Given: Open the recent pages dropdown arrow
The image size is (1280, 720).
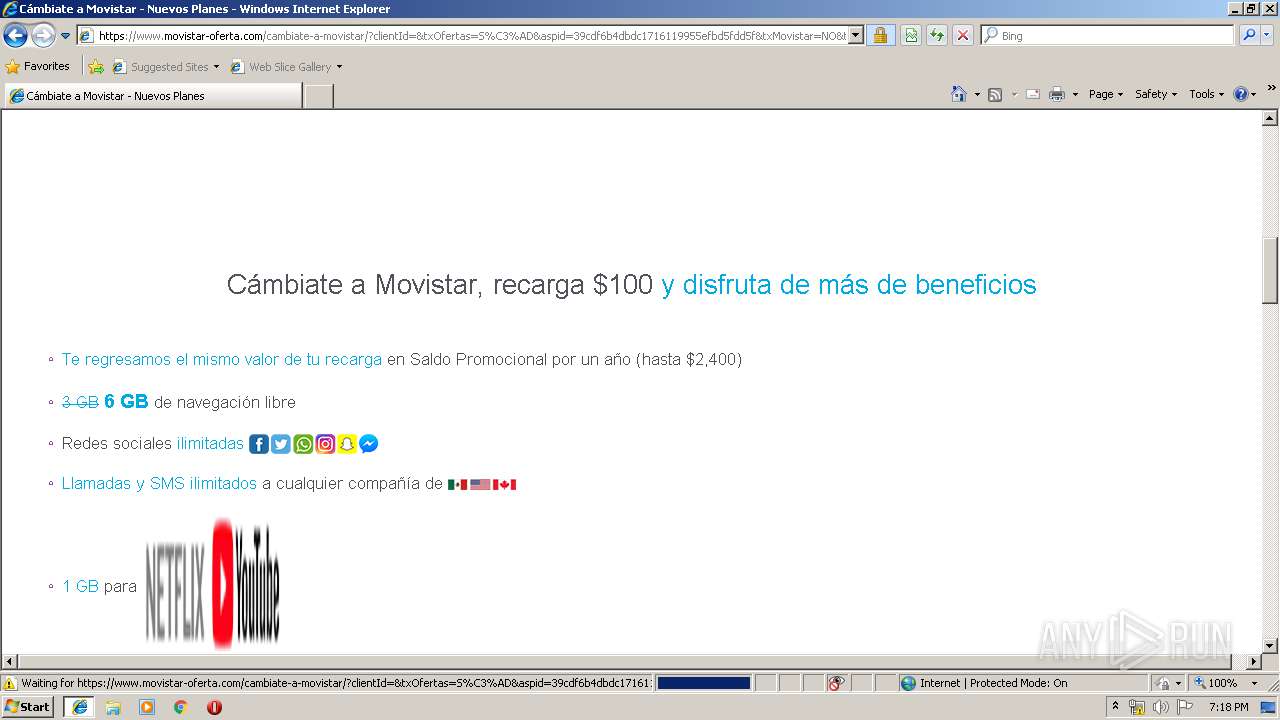Looking at the screenshot, I should coord(66,36).
